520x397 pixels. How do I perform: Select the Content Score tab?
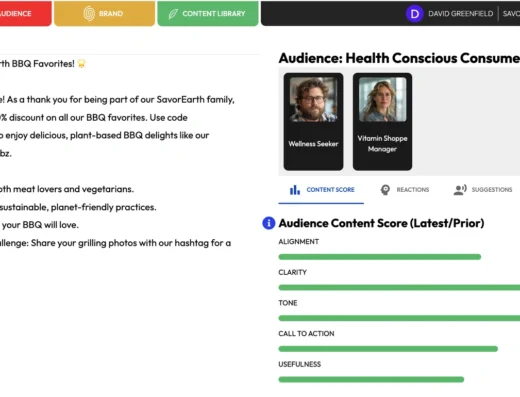321,190
